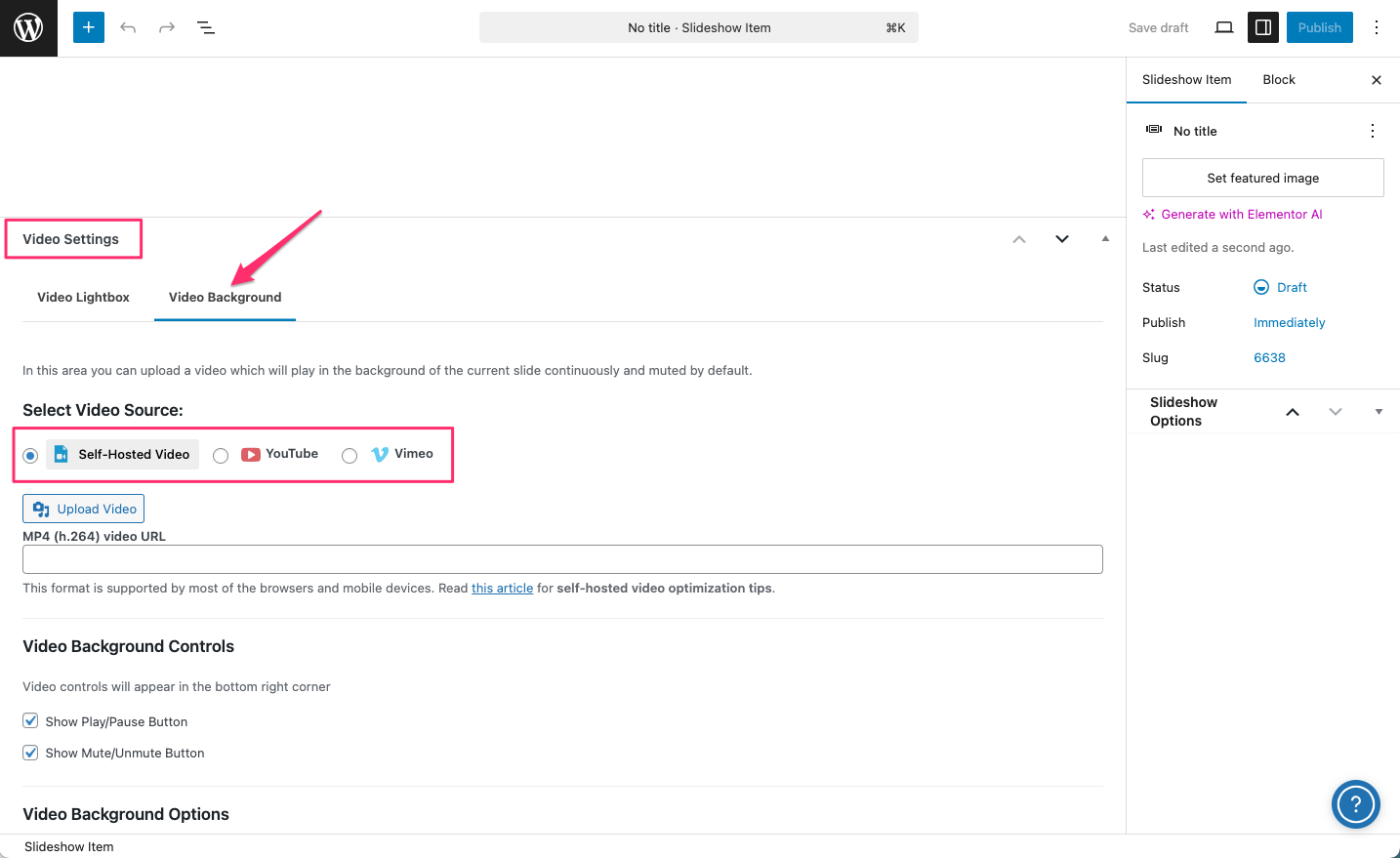Switch to the Video Lightbox tab
The image size is (1400, 858).
pos(83,298)
